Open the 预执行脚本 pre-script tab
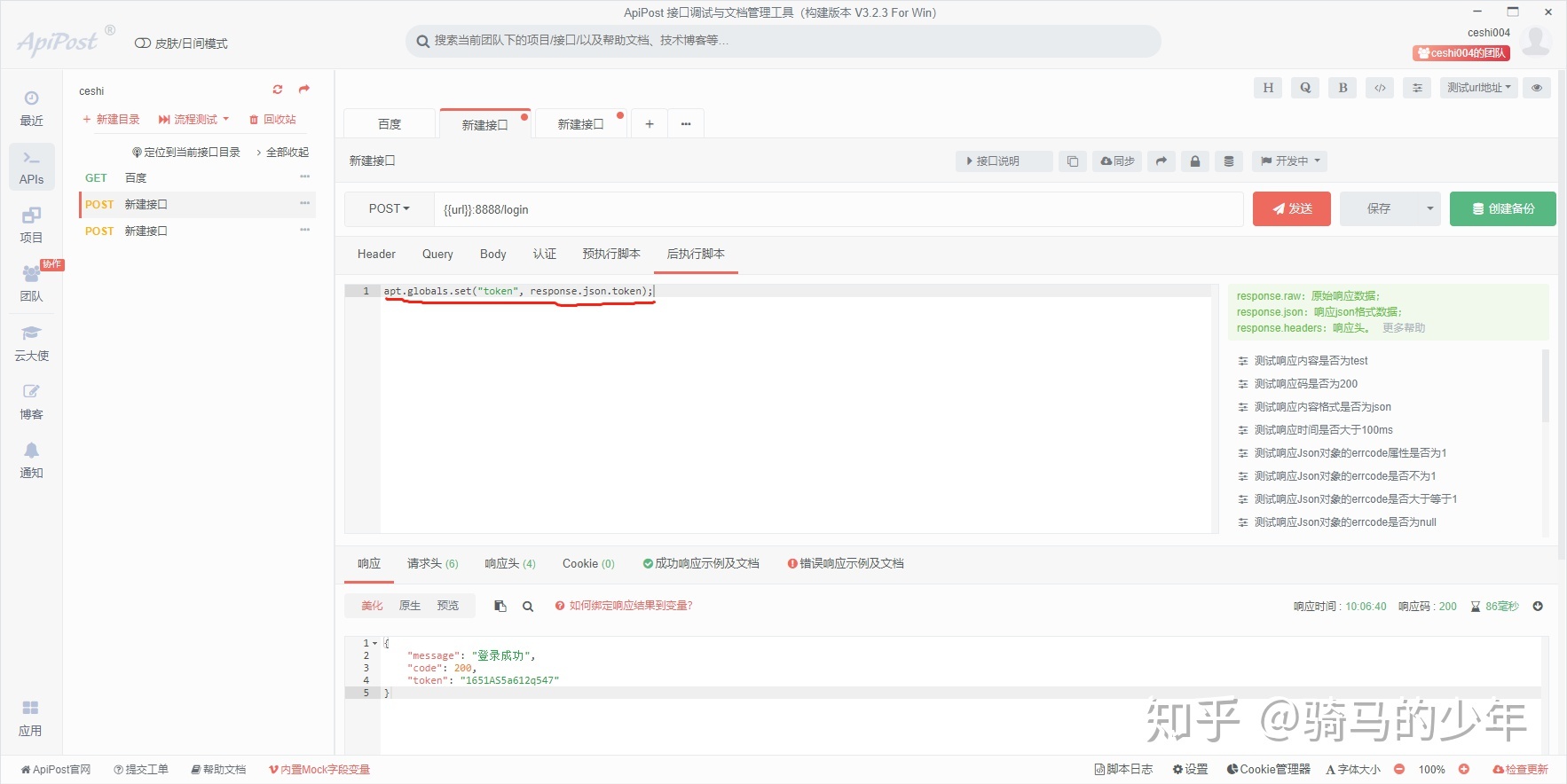Image resolution: width=1567 pixels, height=784 pixels. click(x=611, y=255)
